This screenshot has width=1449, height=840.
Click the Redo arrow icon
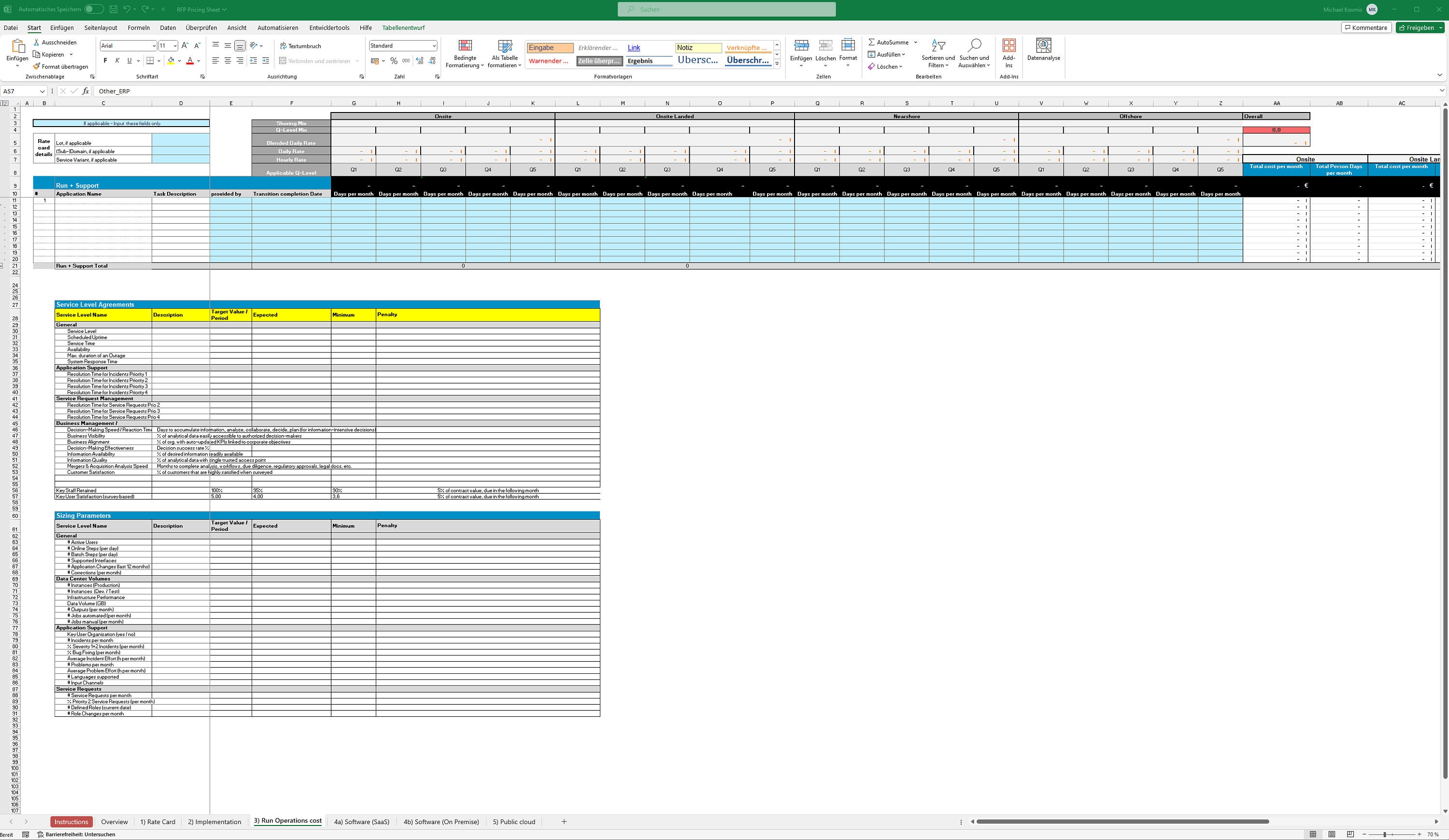pyautogui.click(x=145, y=9)
